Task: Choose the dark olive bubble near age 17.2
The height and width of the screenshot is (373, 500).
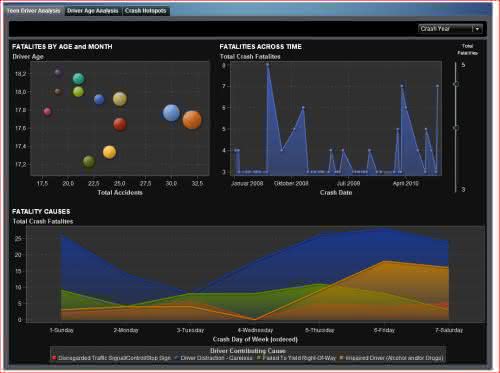Action: point(89,162)
